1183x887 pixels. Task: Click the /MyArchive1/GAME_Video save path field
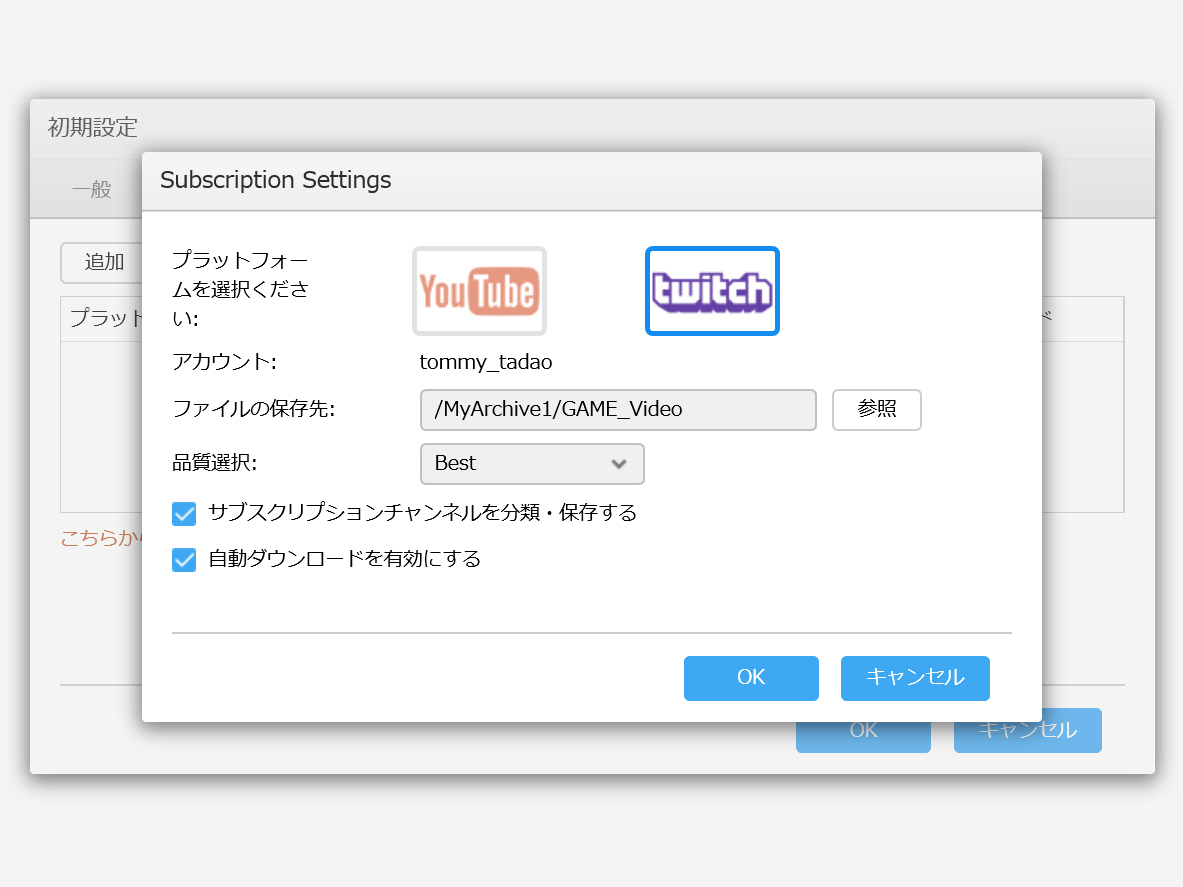tap(618, 410)
